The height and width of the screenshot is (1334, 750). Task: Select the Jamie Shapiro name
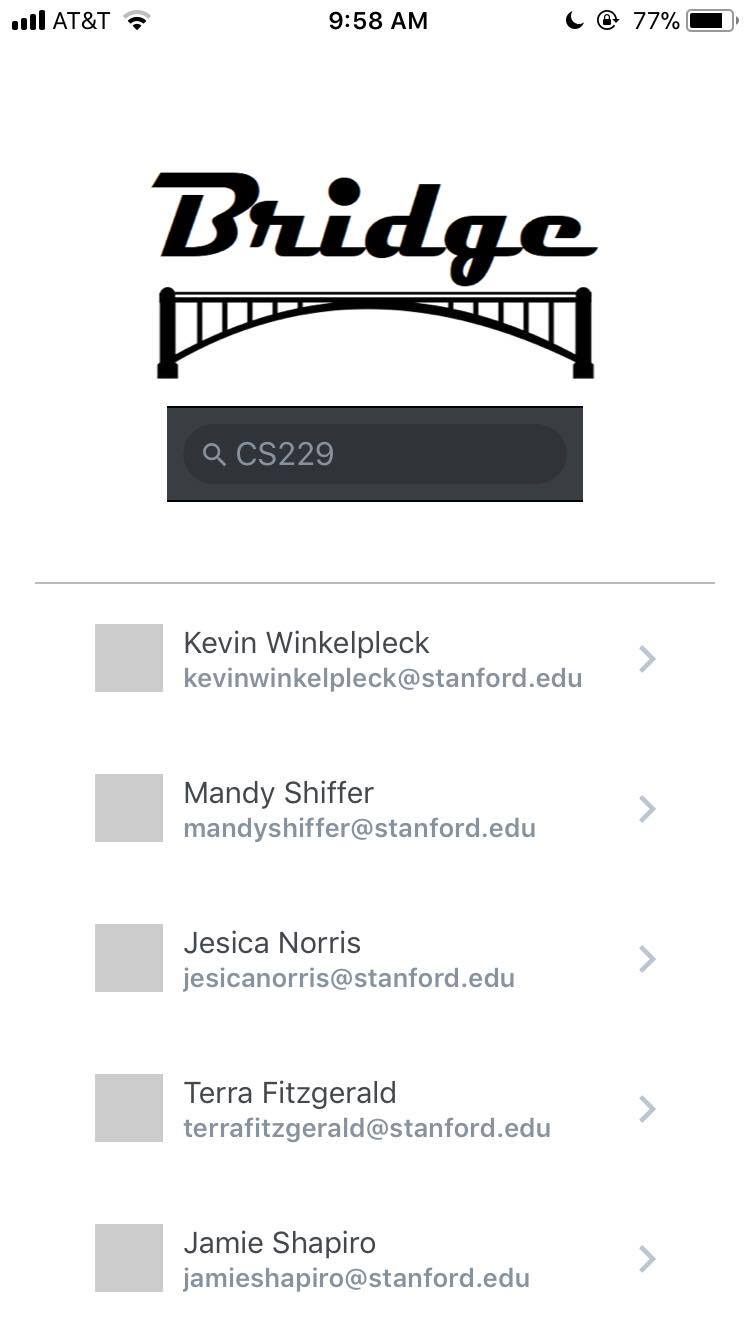(x=280, y=1243)
